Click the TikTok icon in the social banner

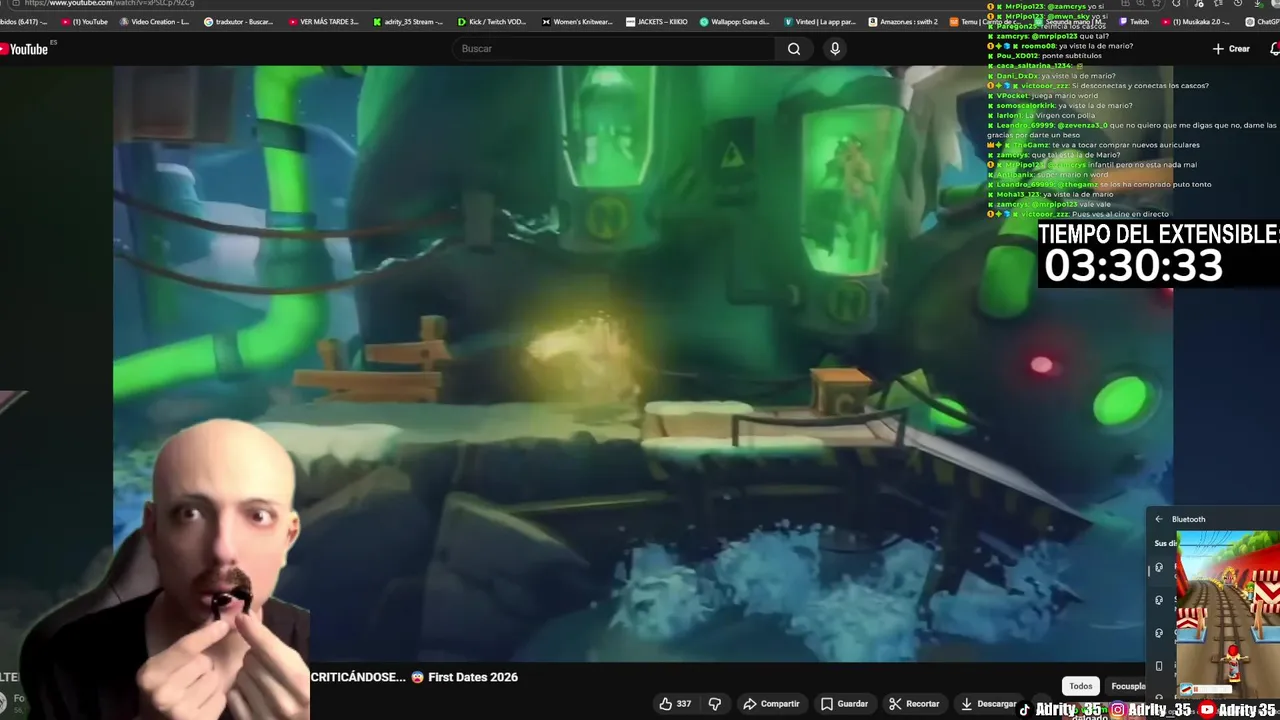1025,710
